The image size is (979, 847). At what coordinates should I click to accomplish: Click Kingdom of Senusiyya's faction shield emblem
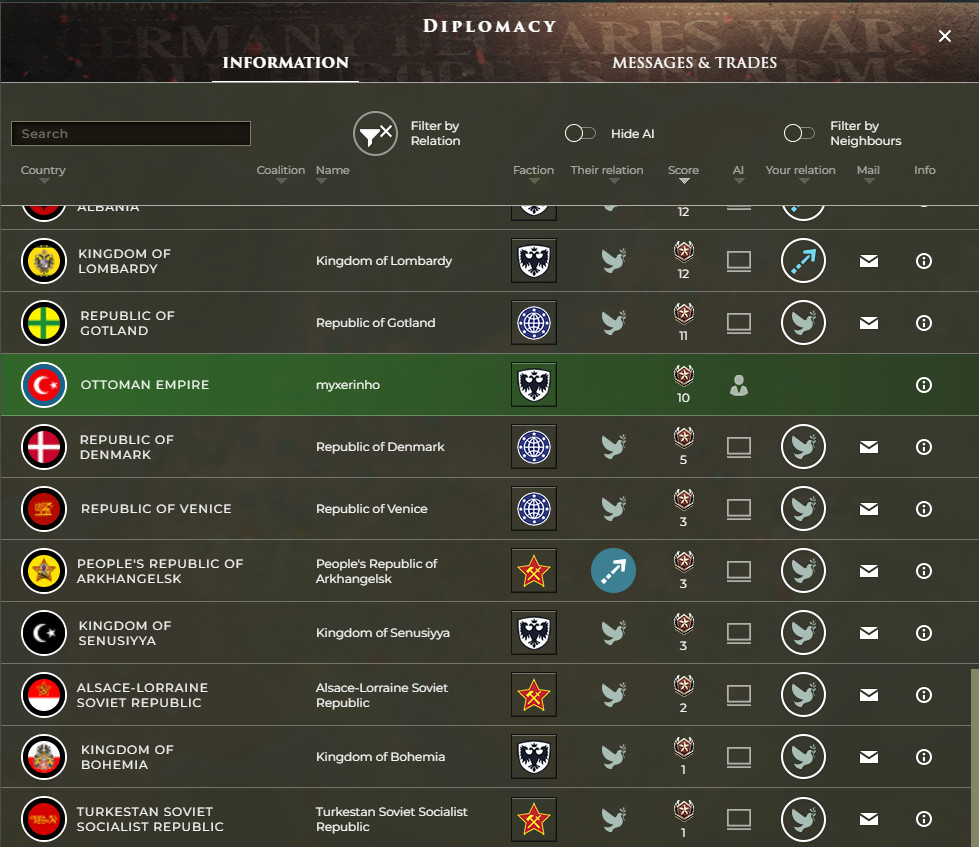[x=533, y=632]
